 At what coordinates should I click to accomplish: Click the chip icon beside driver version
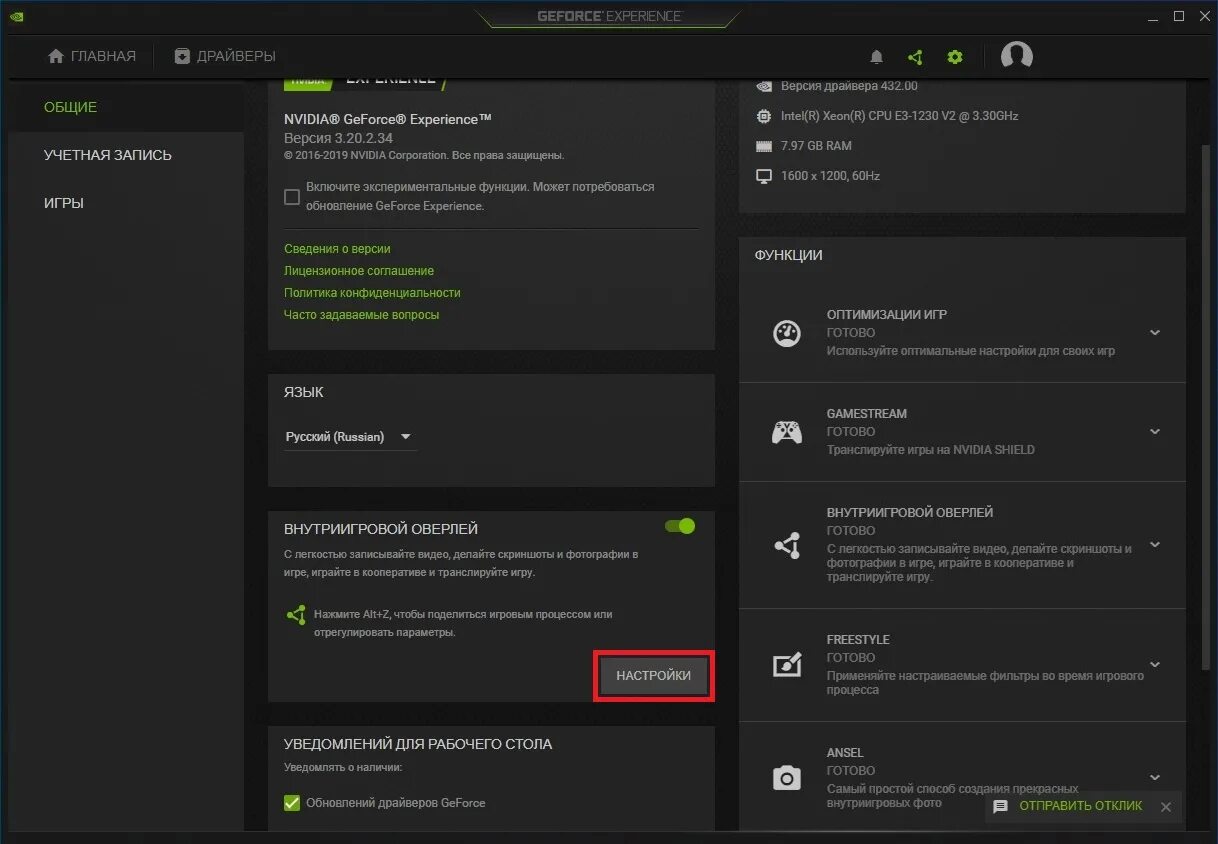(764, 86)
